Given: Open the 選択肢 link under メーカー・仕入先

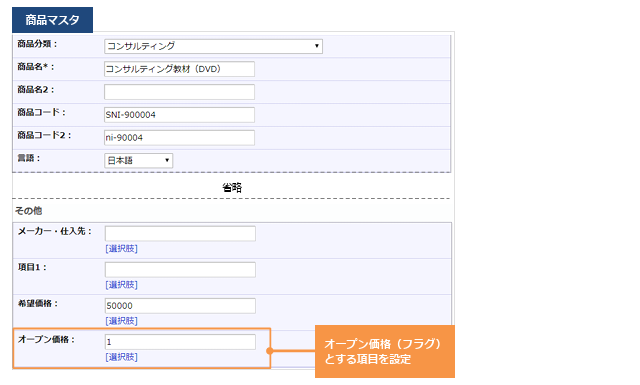Looking at the screenshot, I should coord(122,249).
